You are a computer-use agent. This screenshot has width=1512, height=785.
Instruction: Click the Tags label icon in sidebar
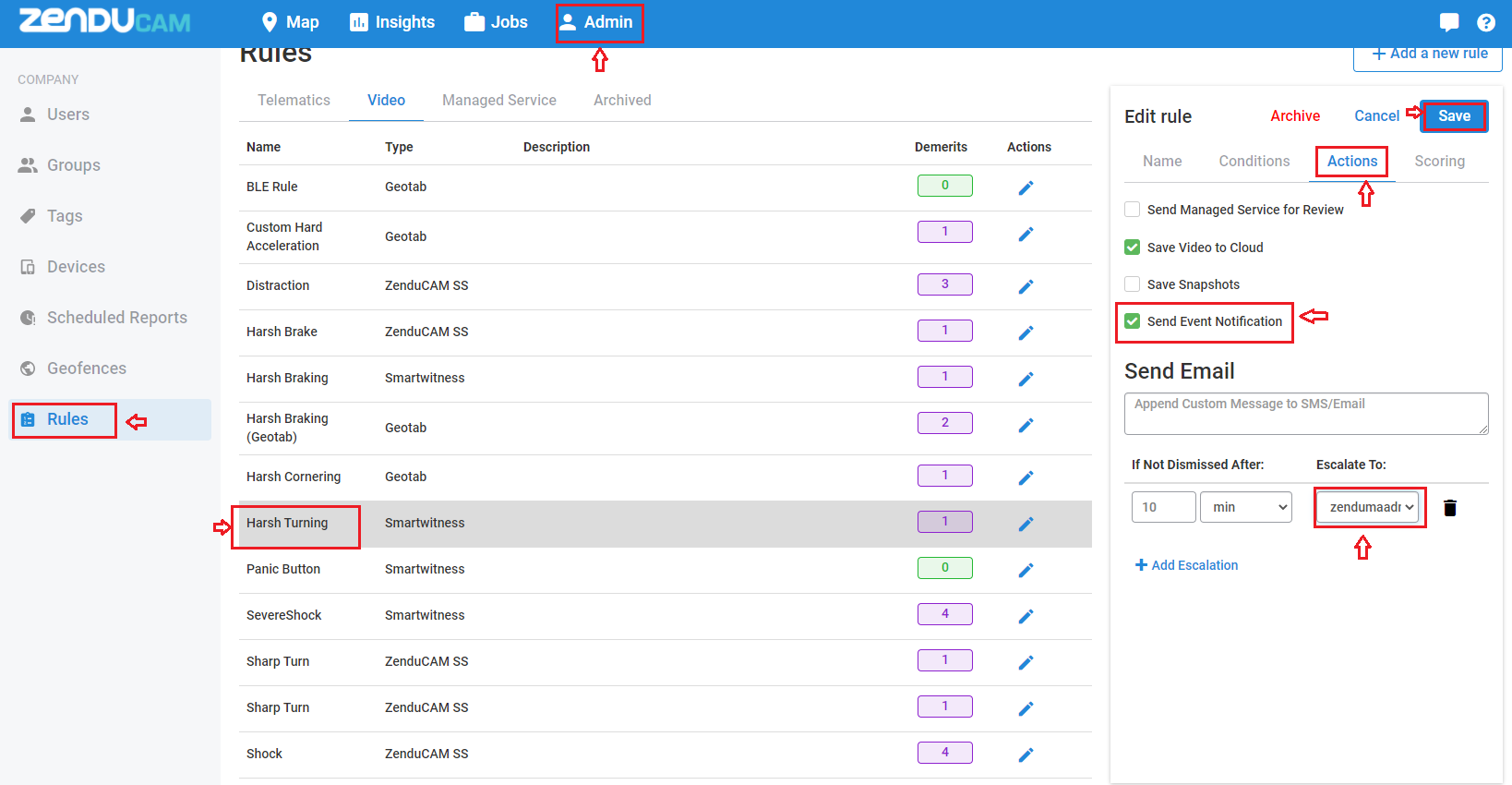tap(29, 216)
